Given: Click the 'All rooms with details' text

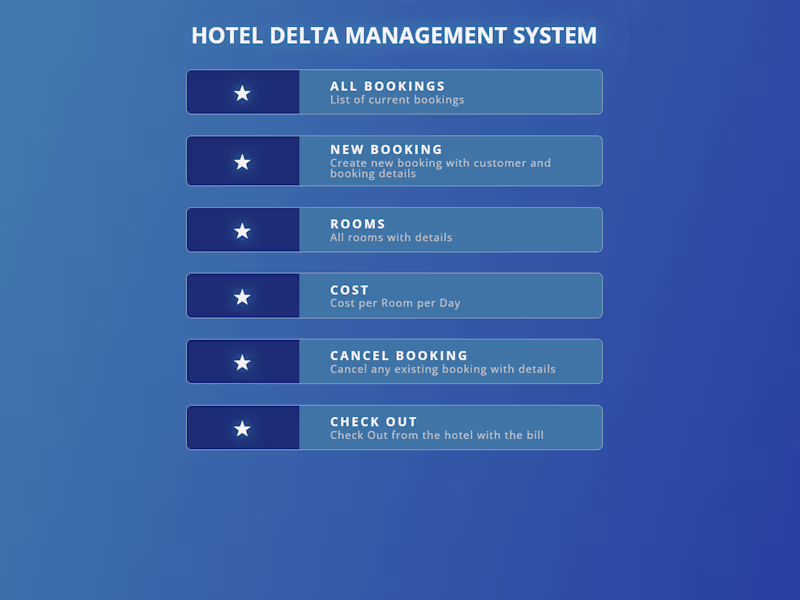Looking at the screenshot, I should pos(391,238).
